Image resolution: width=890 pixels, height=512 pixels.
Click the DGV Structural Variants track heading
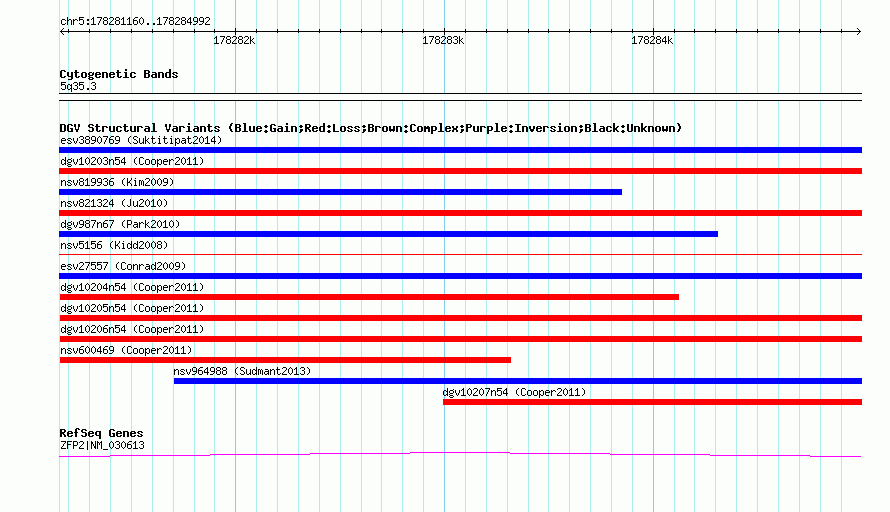(x=371, y=128)
